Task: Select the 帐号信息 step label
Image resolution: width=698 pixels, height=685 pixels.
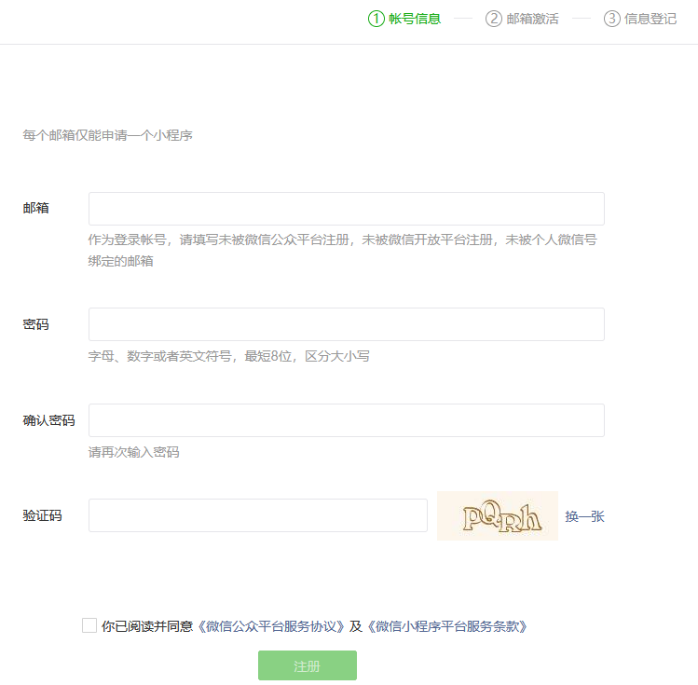Action: pos(415,19)
